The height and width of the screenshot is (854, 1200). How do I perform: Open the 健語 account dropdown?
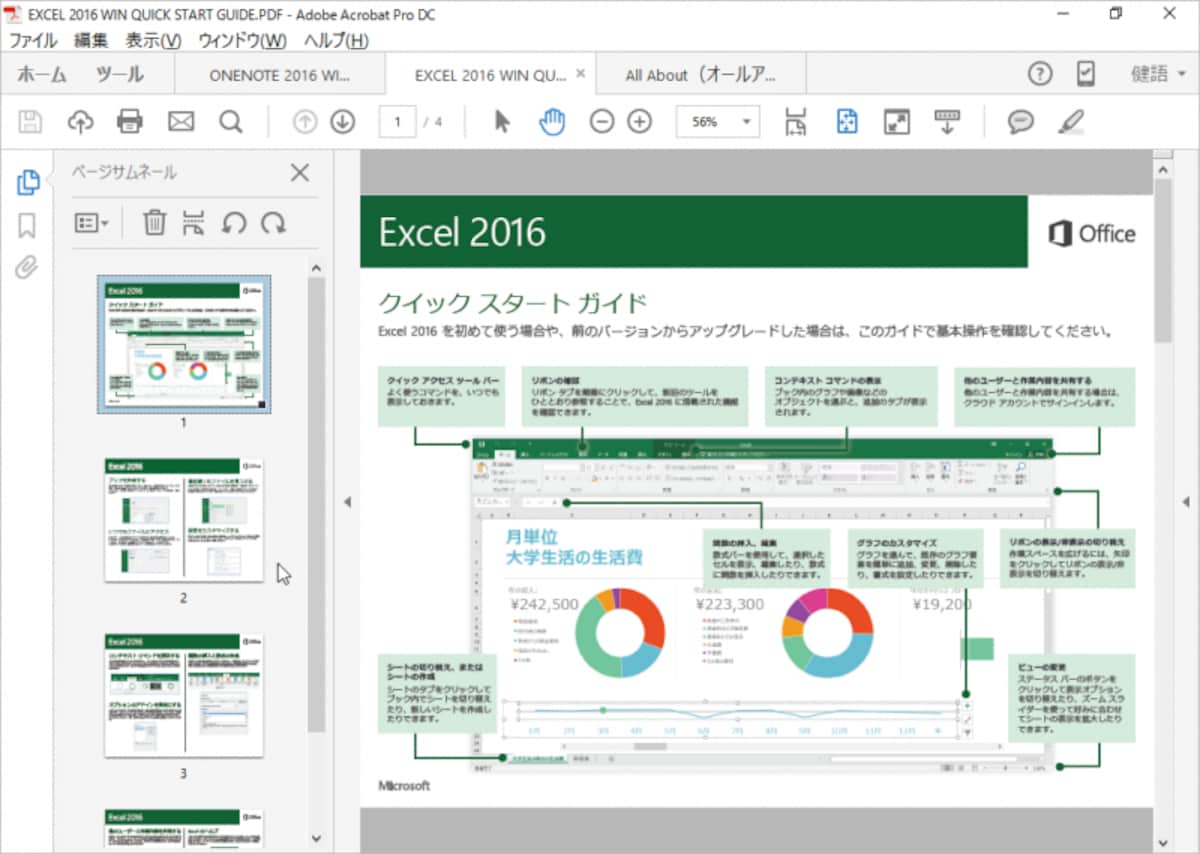click(1158, 74)
